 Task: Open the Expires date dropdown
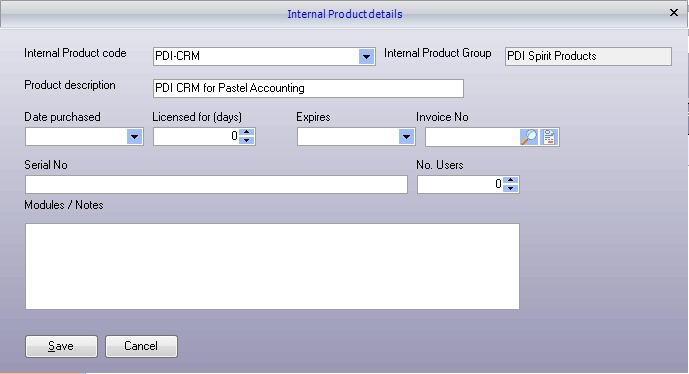(x=406, y=137)
